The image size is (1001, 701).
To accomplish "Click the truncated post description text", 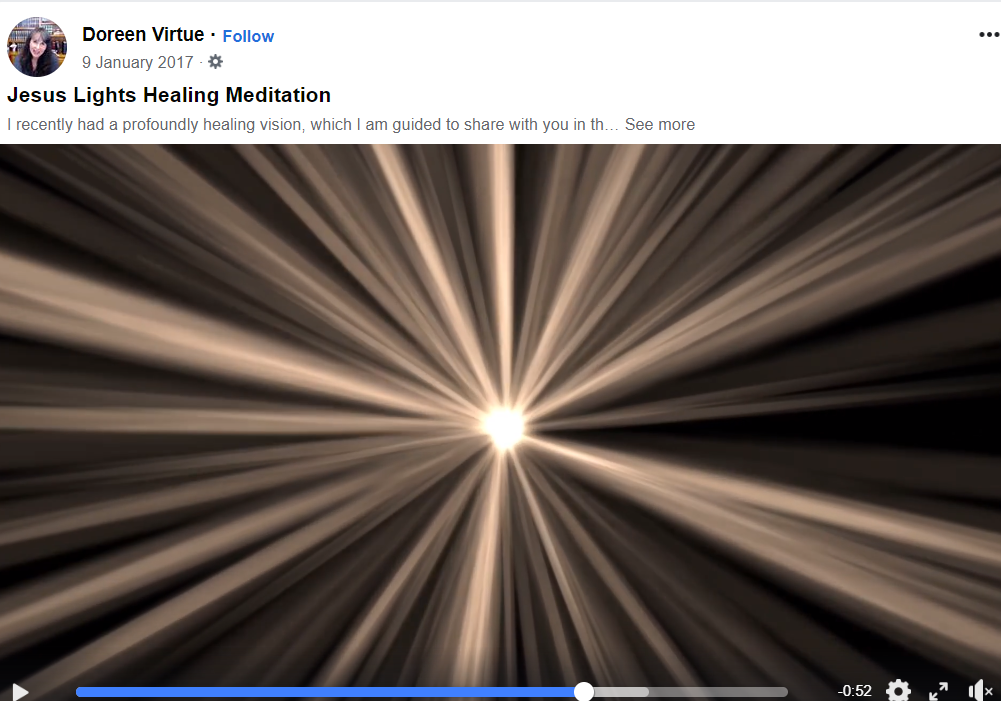I will (x=313, y=124).
